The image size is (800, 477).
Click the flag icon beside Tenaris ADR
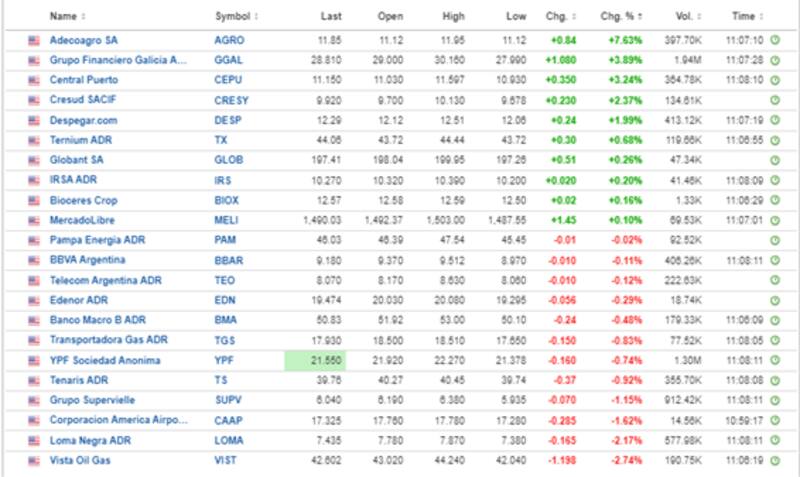[34, 380]
